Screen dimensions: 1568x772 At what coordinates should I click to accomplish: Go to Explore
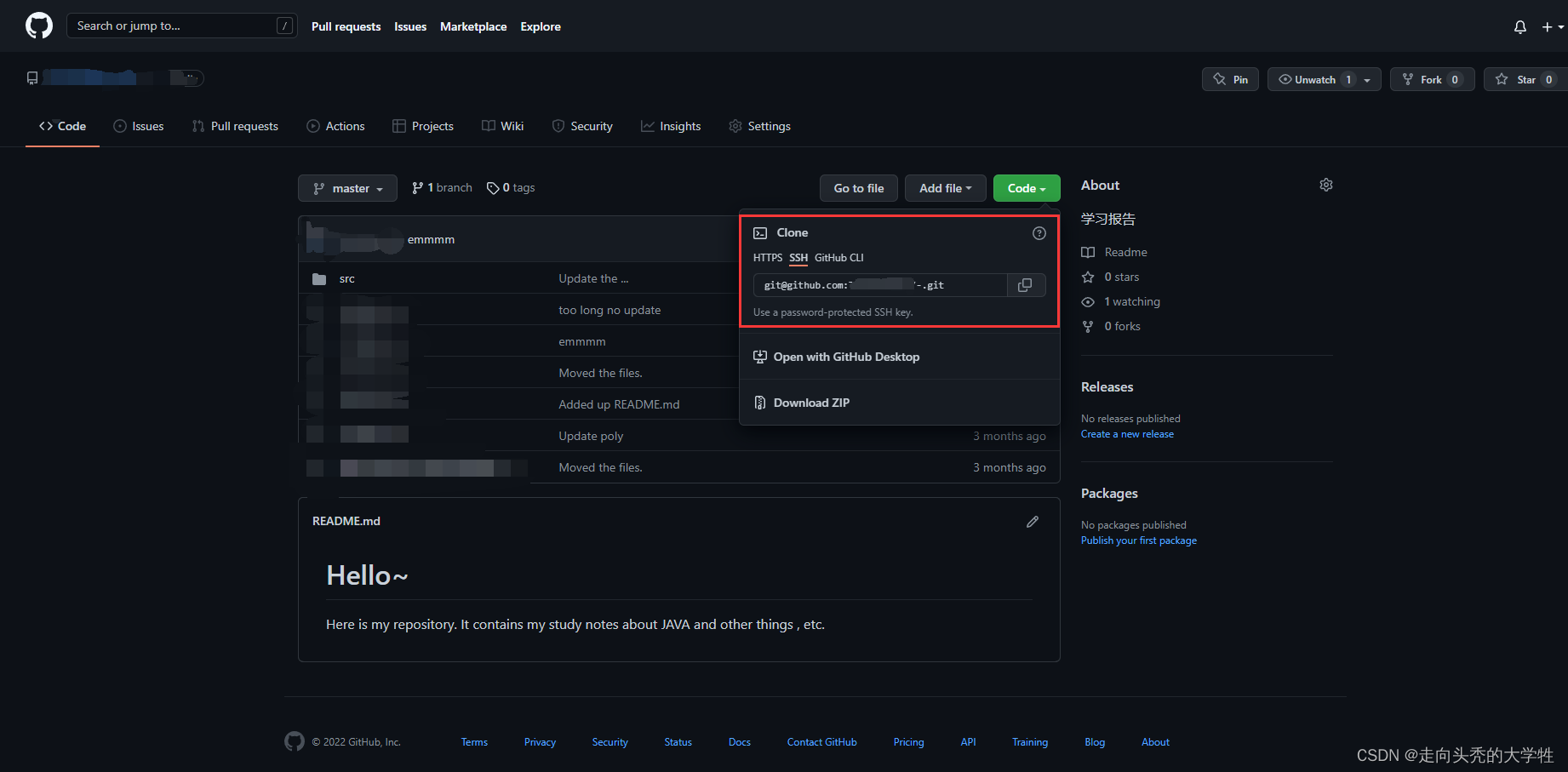click(x=541, y=26)
